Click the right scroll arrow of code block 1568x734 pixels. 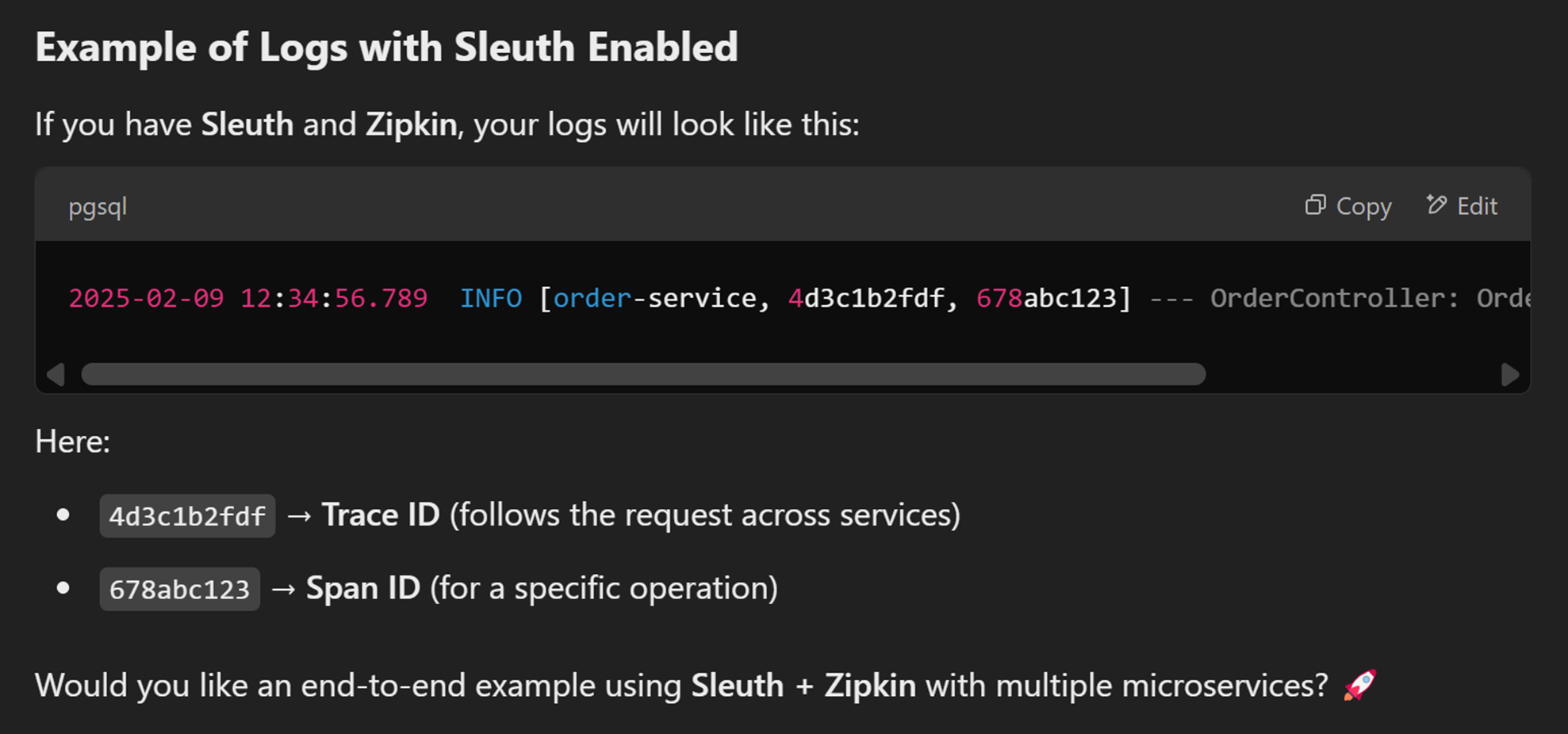(1510, 374)
